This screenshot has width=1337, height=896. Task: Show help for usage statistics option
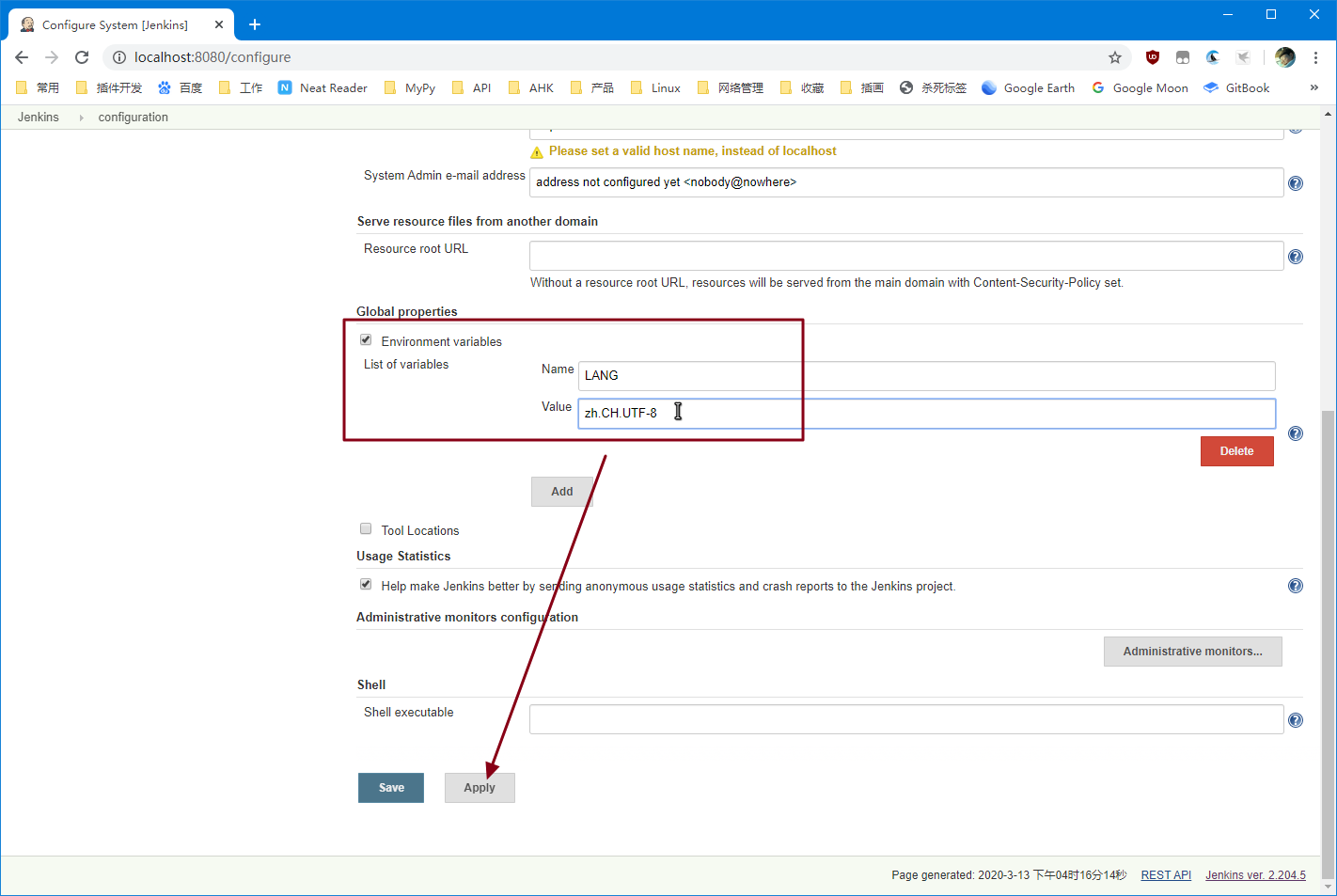(1296, 586)
